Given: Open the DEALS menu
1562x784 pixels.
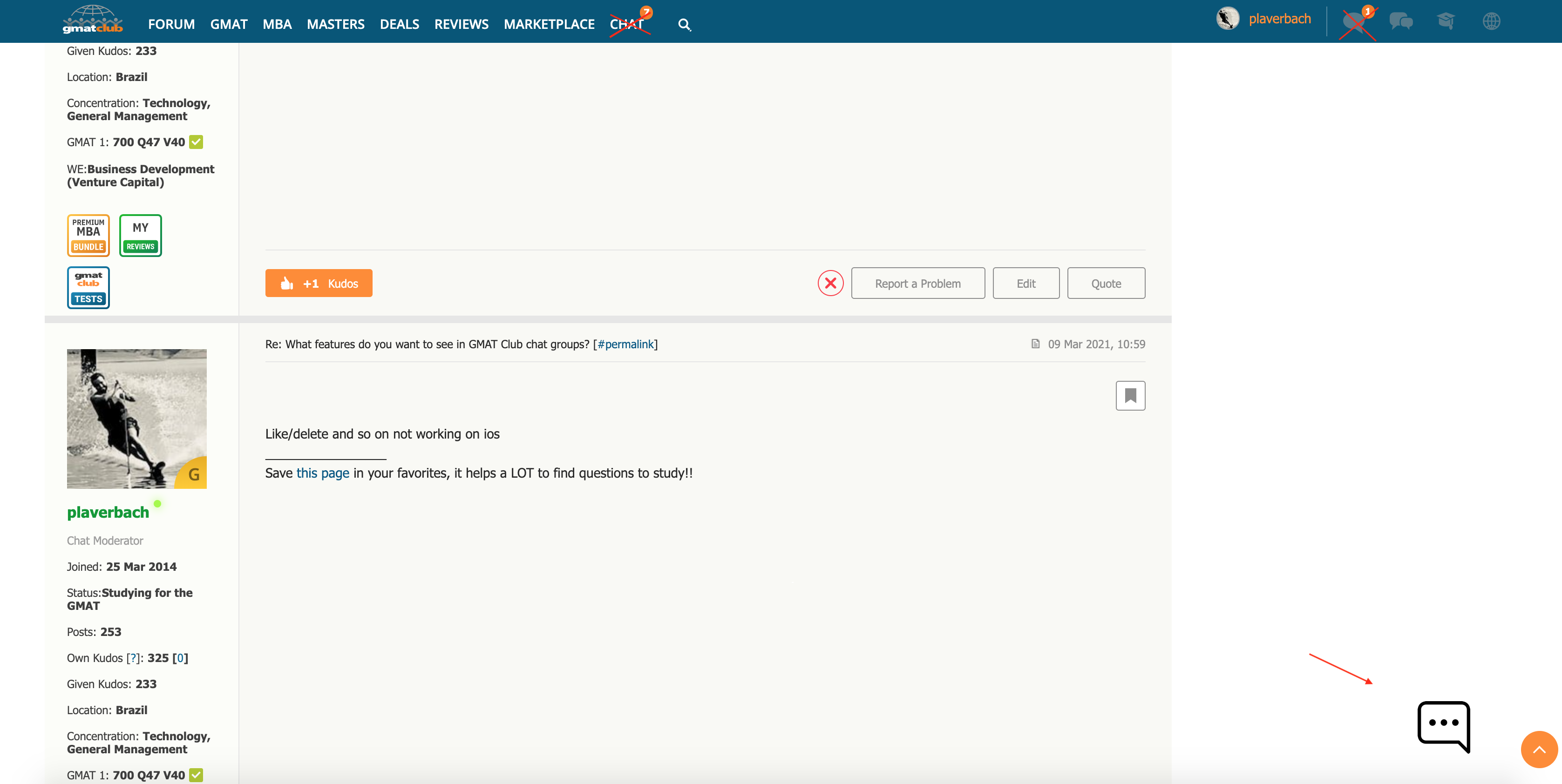Looking at the screenshot, I should tap(400, 24).
